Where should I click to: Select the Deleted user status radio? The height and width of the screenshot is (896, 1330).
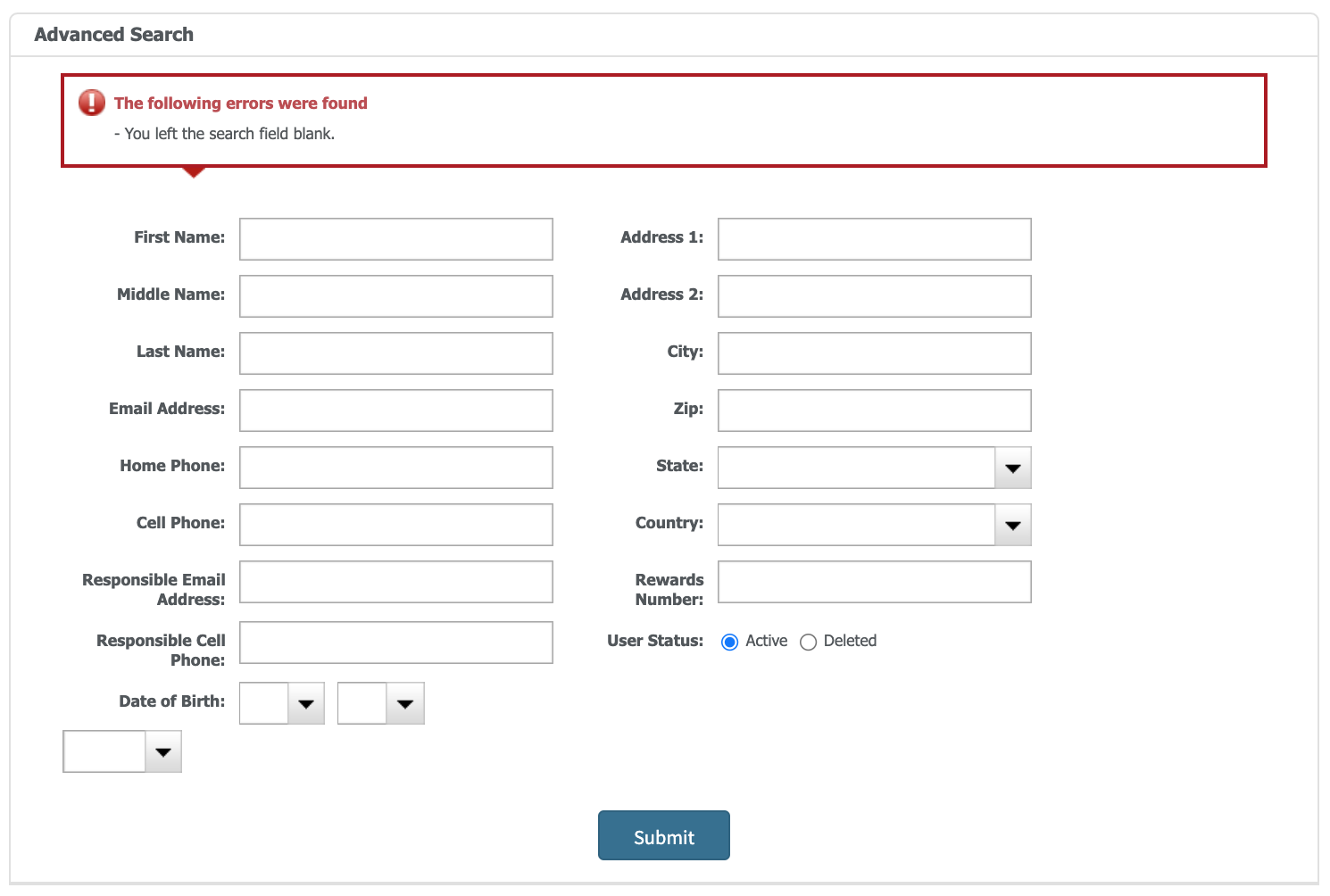(808, 642)
